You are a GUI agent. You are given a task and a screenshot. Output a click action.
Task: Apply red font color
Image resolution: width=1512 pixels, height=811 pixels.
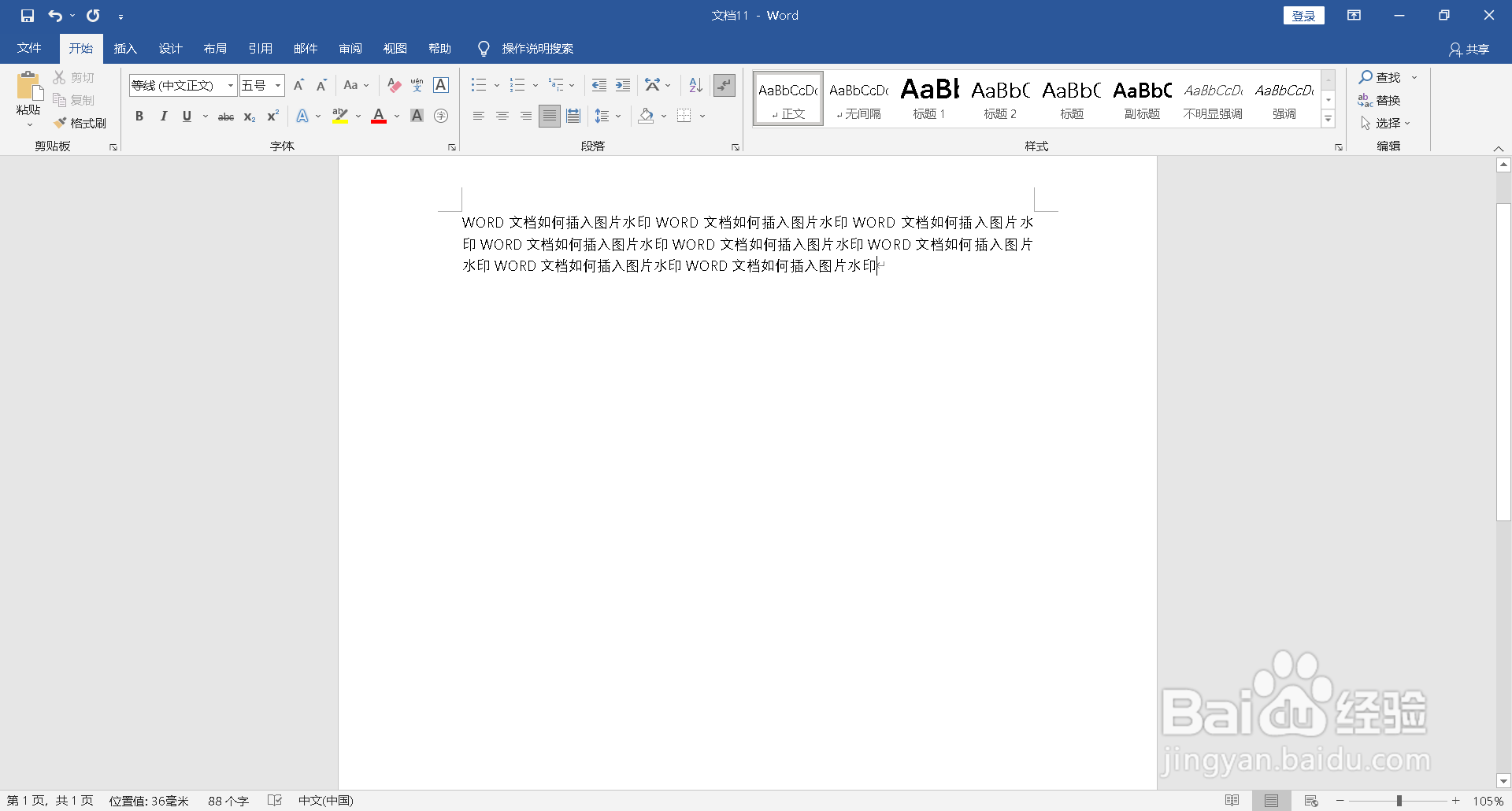click(379, 117)
